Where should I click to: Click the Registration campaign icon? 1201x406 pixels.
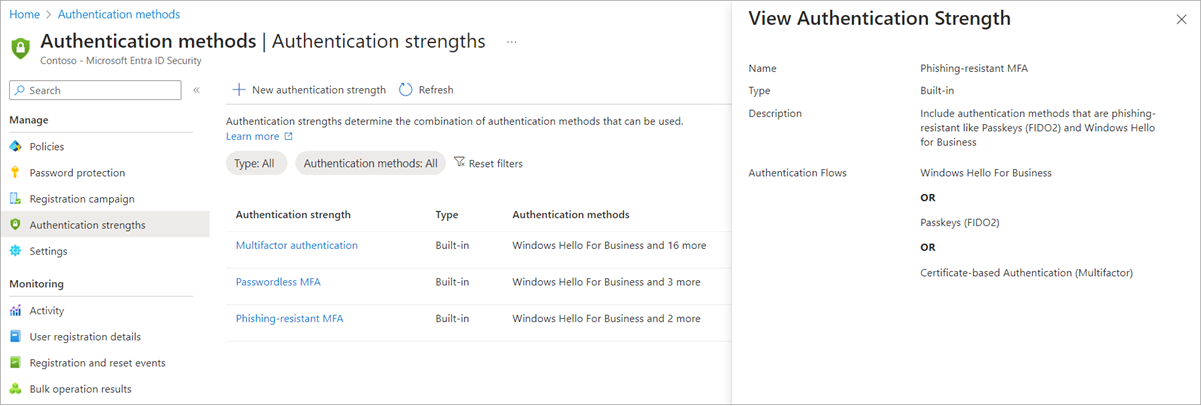pyautogui.click(x=15, y=198)
